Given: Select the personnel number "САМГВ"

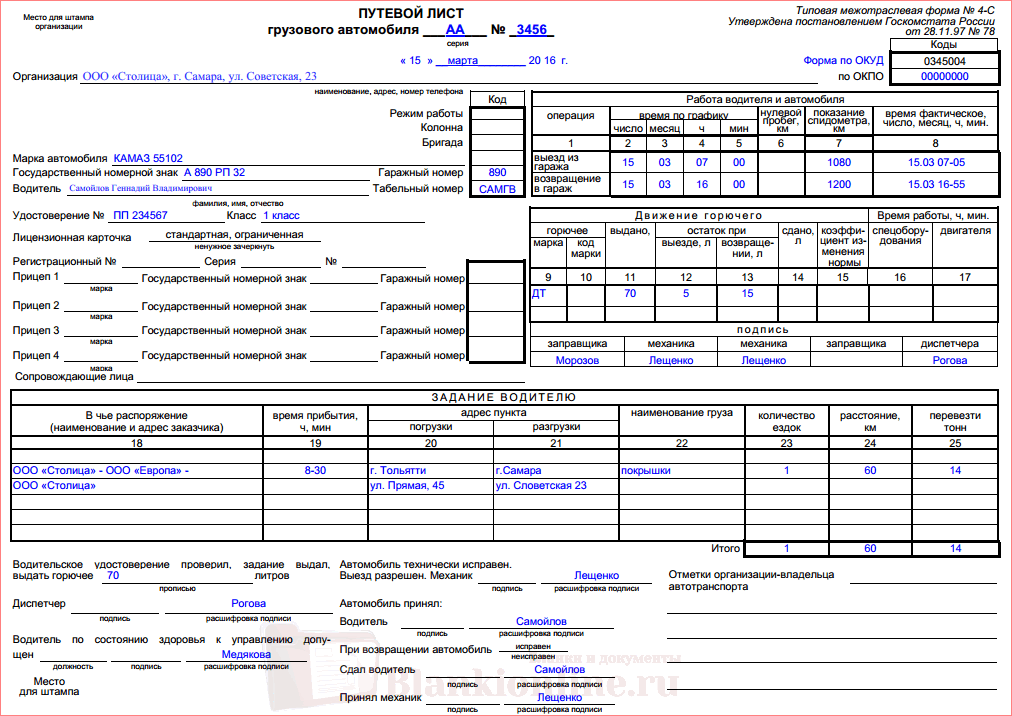Looking at the screenshot, I should click(498, 189).
